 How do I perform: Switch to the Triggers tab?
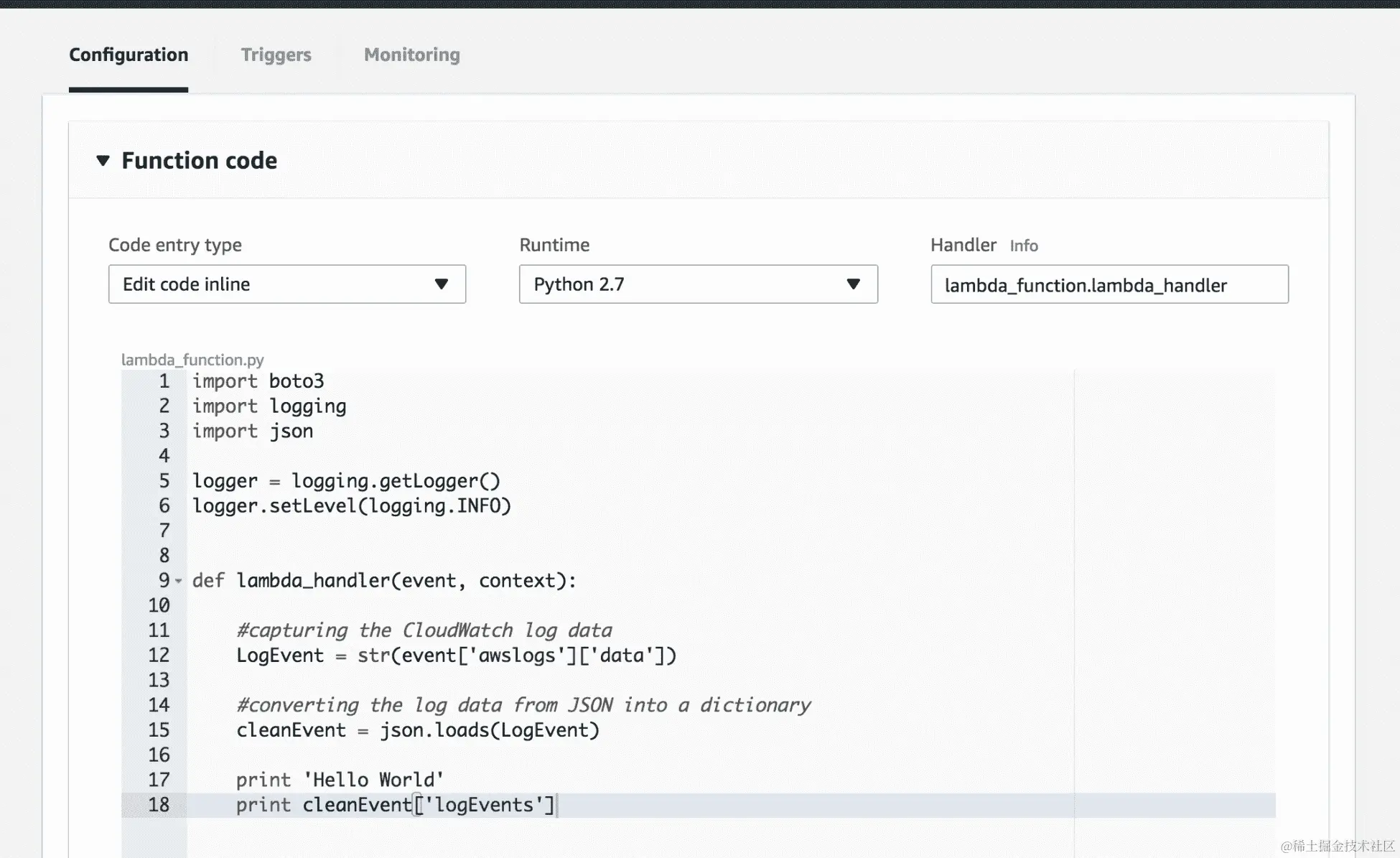(276, 55)
